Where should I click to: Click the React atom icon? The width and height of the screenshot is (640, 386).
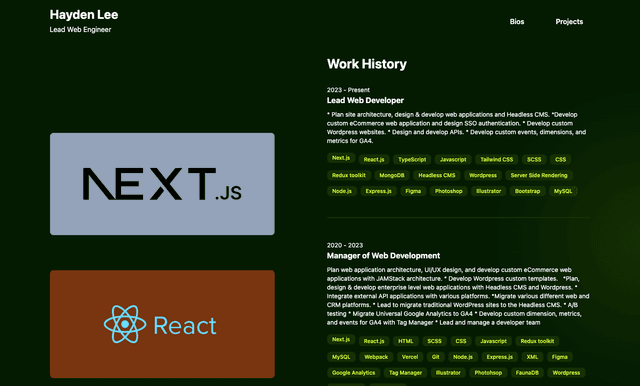click(x=125, y=324)
